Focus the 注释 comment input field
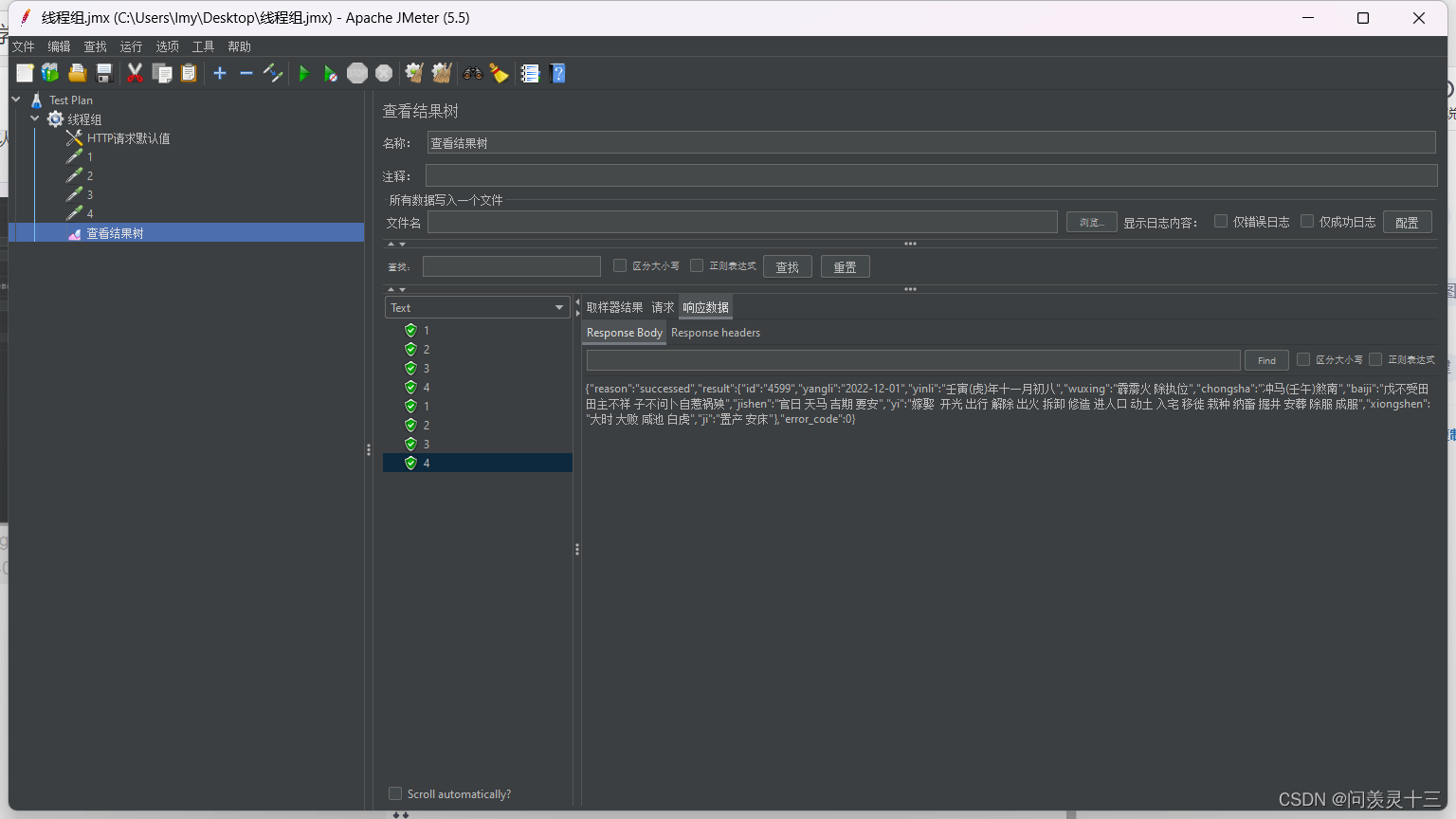Image resolution: width=1456 pixels, height=819 pixels. tap(931, 175)
